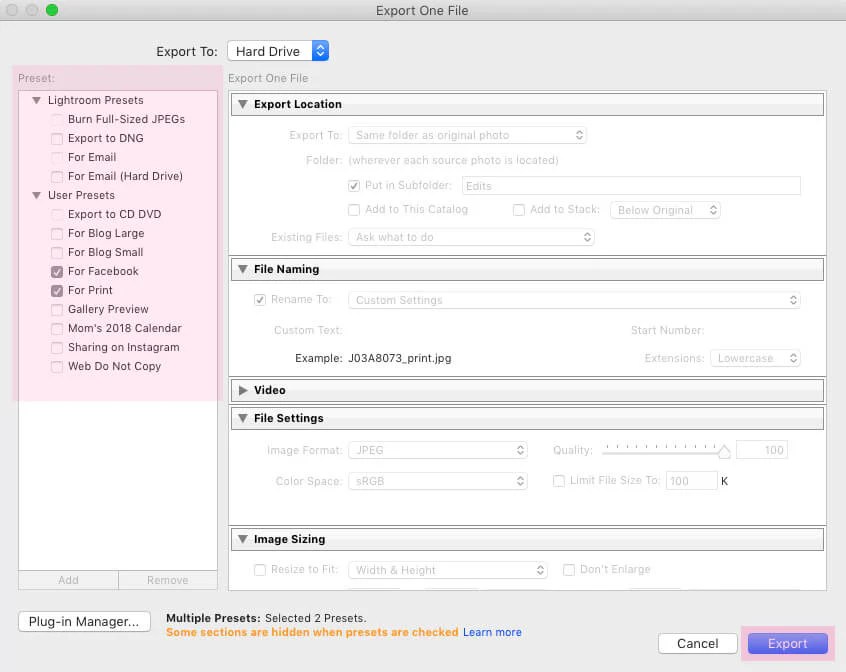Viewport: 846px width, 672px height.
Task: Click the Edits subfolder name field
Action: (x=631, y=186)
